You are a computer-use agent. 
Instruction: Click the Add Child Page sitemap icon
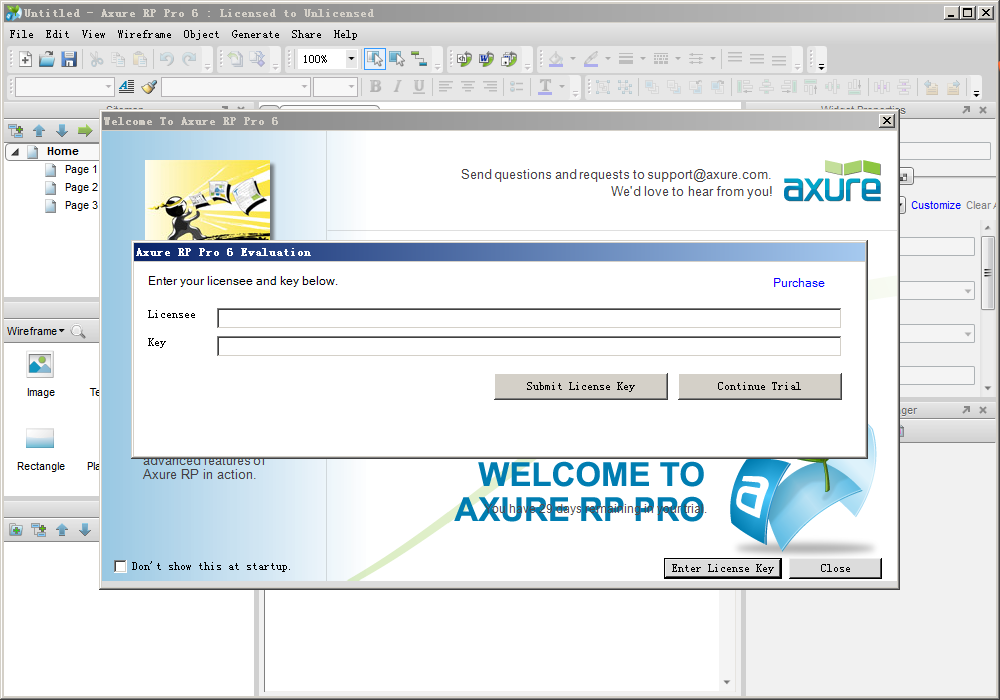click(16, 131)
